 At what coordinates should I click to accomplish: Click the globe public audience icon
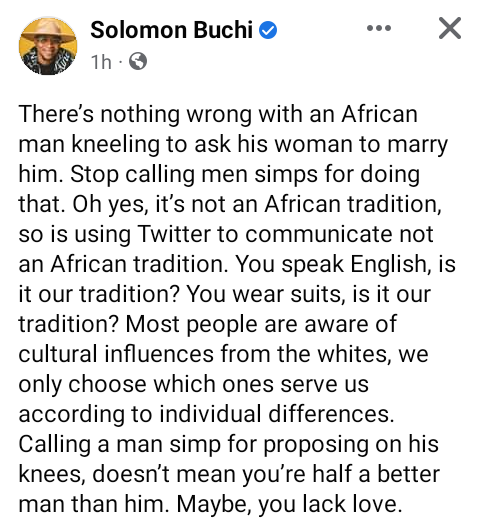click(x=138, y=62)
